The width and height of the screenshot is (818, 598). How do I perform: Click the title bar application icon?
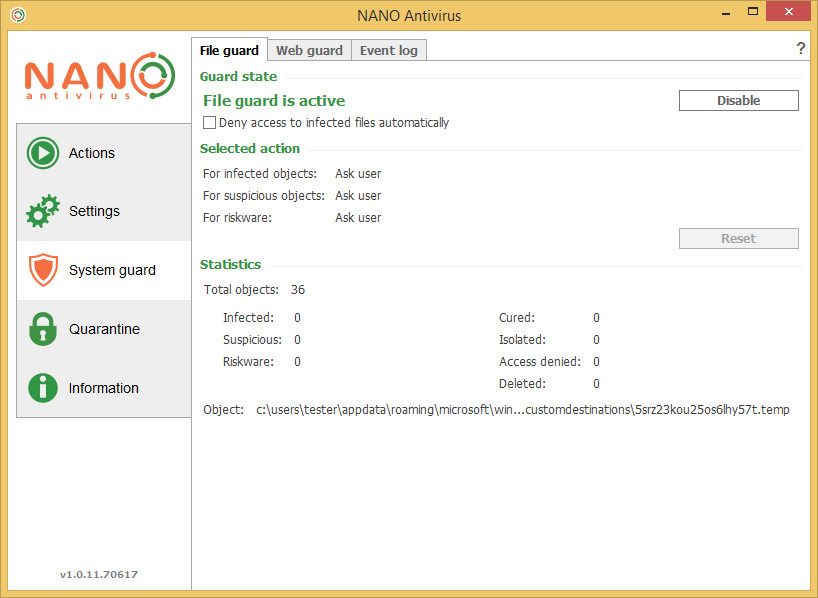click(18, 15)
